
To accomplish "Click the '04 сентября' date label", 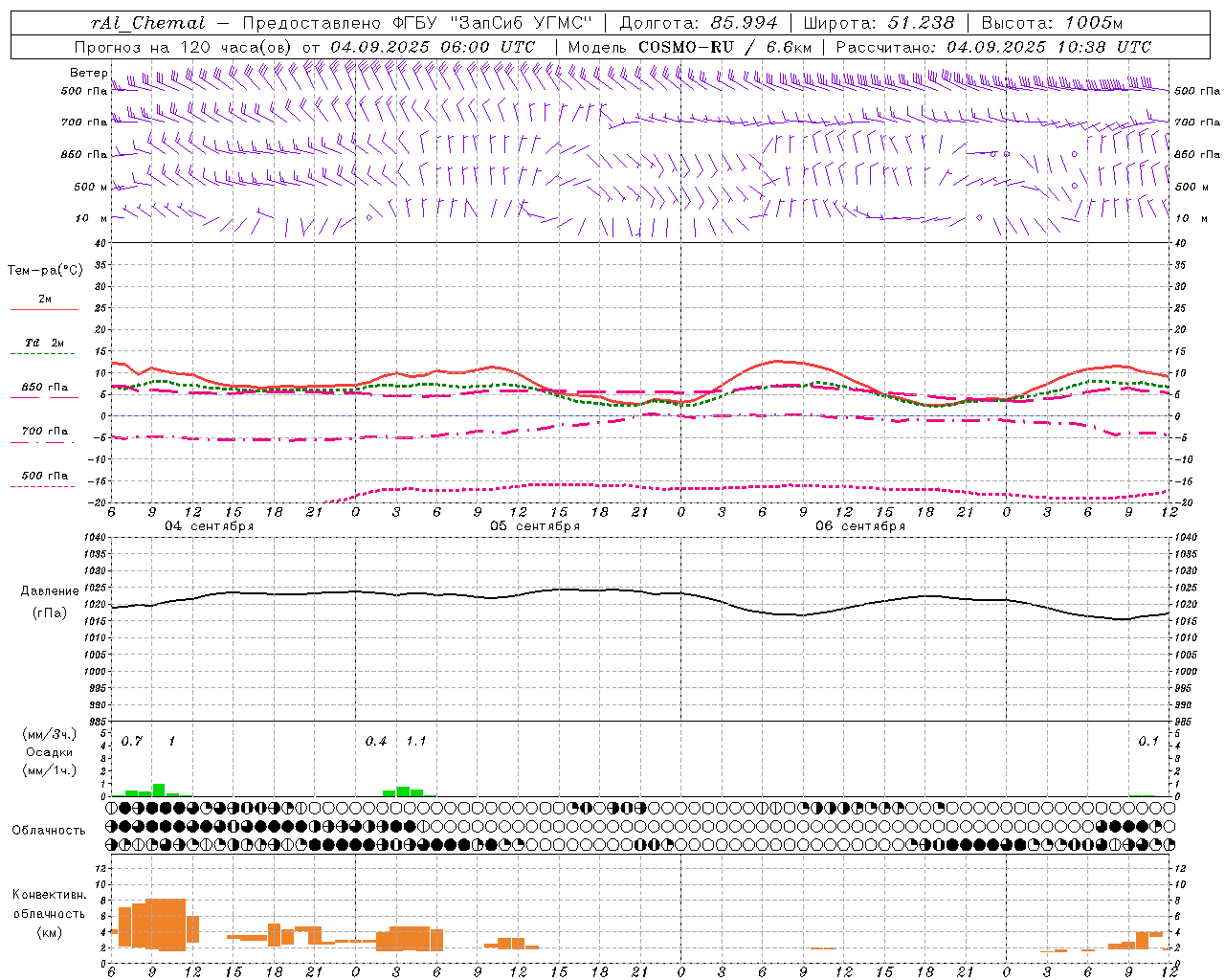I will (210, 526).
